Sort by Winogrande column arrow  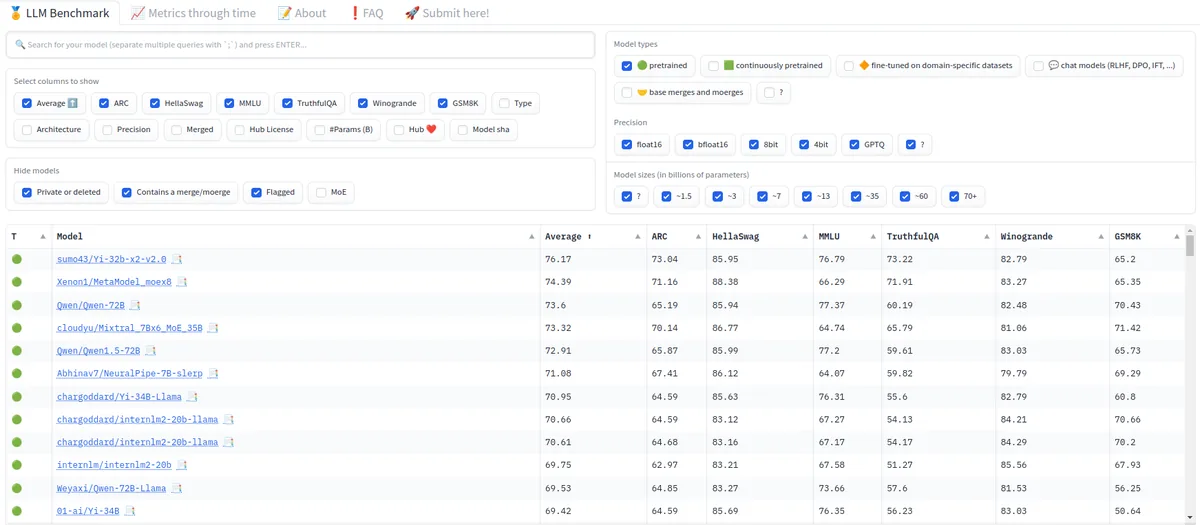point(1101,237)
